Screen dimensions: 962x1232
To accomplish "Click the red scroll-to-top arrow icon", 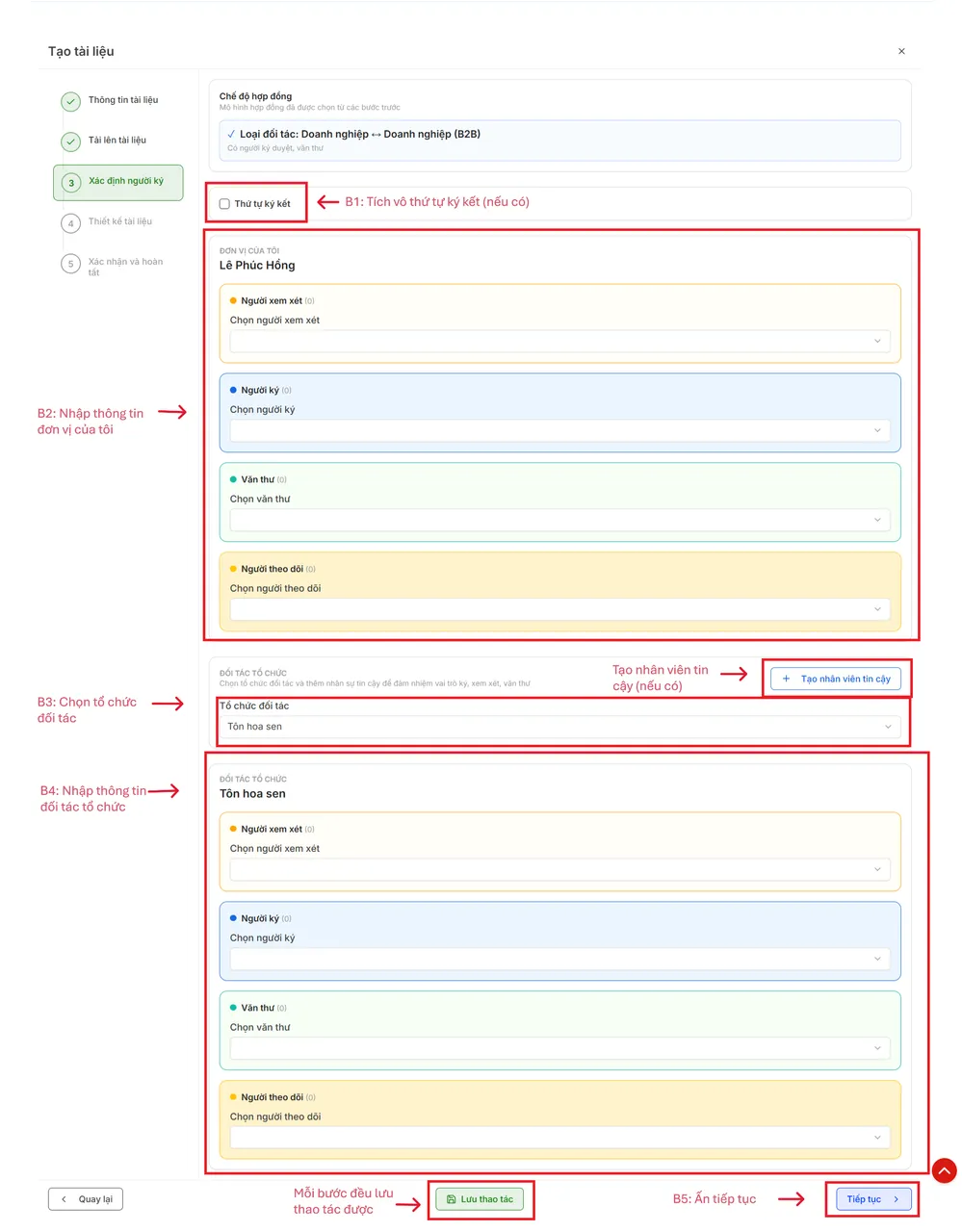I will coord(944,1170).
